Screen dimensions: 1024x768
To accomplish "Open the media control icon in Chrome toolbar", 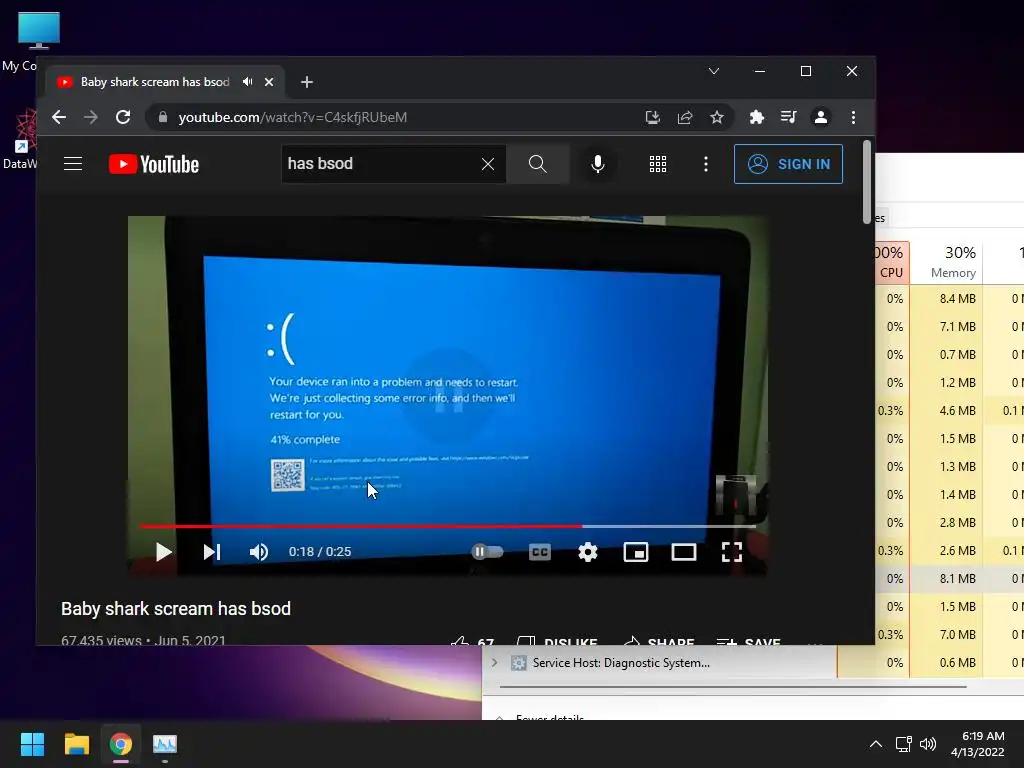I will click(788, 117).
